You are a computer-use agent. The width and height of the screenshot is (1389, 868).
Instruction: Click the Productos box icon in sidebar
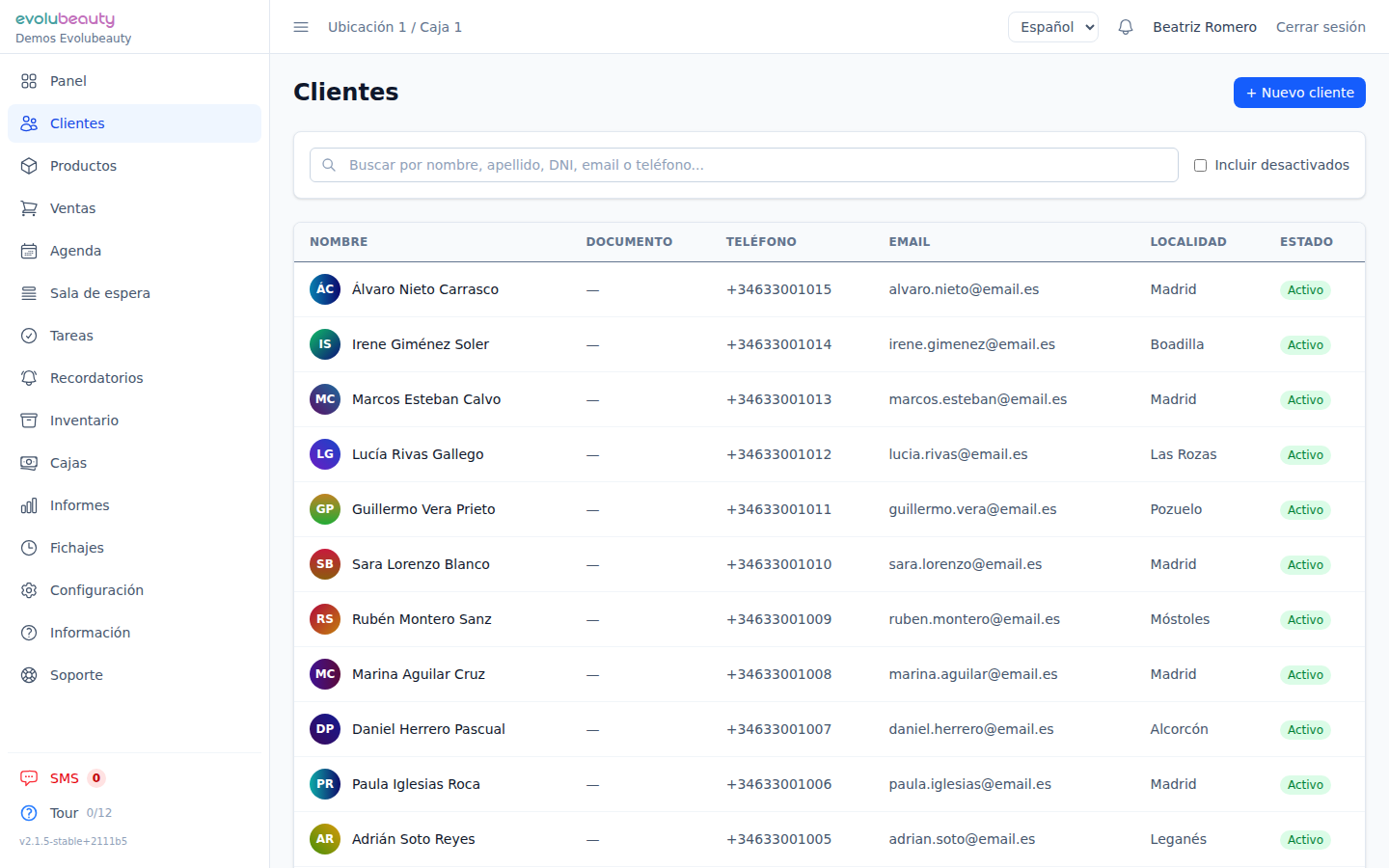(29, 166)
